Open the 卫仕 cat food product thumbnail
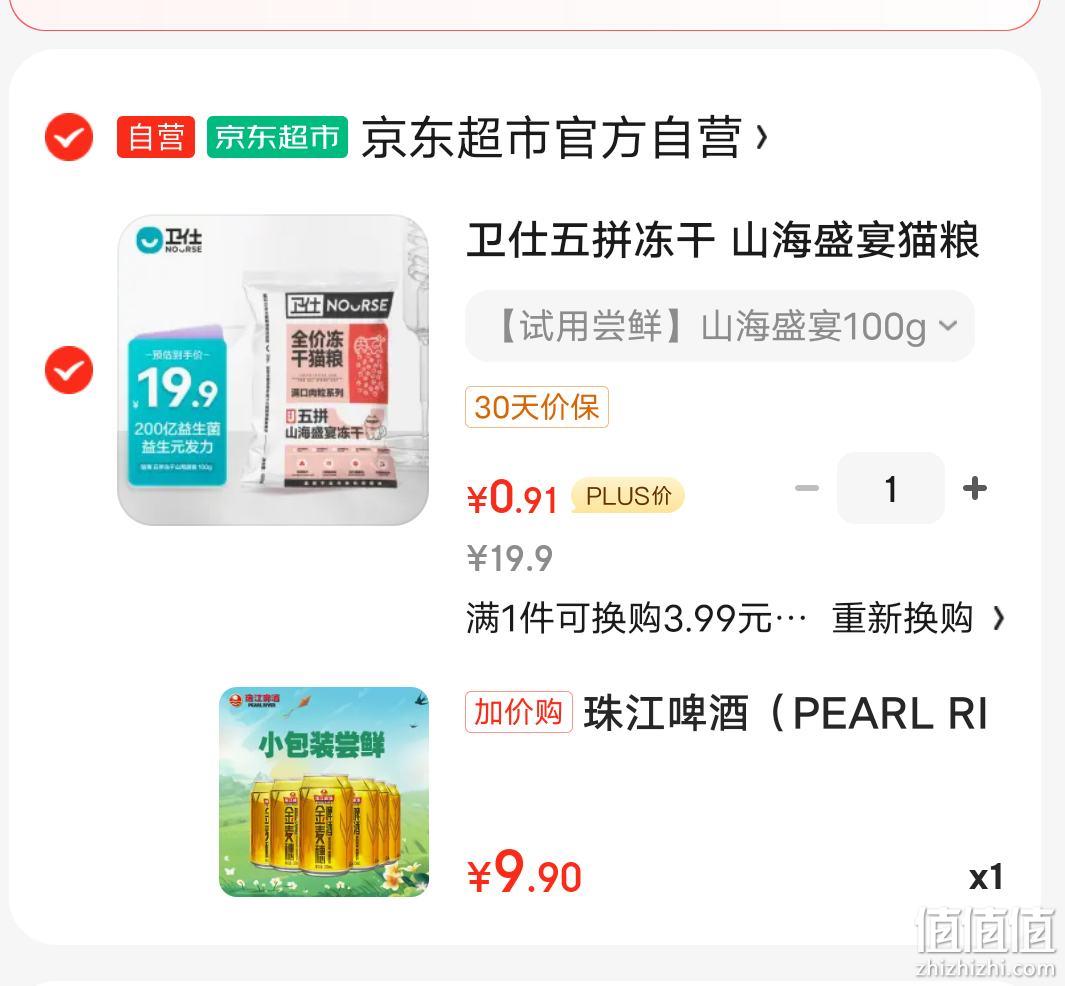Viewport: 1065px width, 986px height. pyautogui.click(x=273, y=370)
